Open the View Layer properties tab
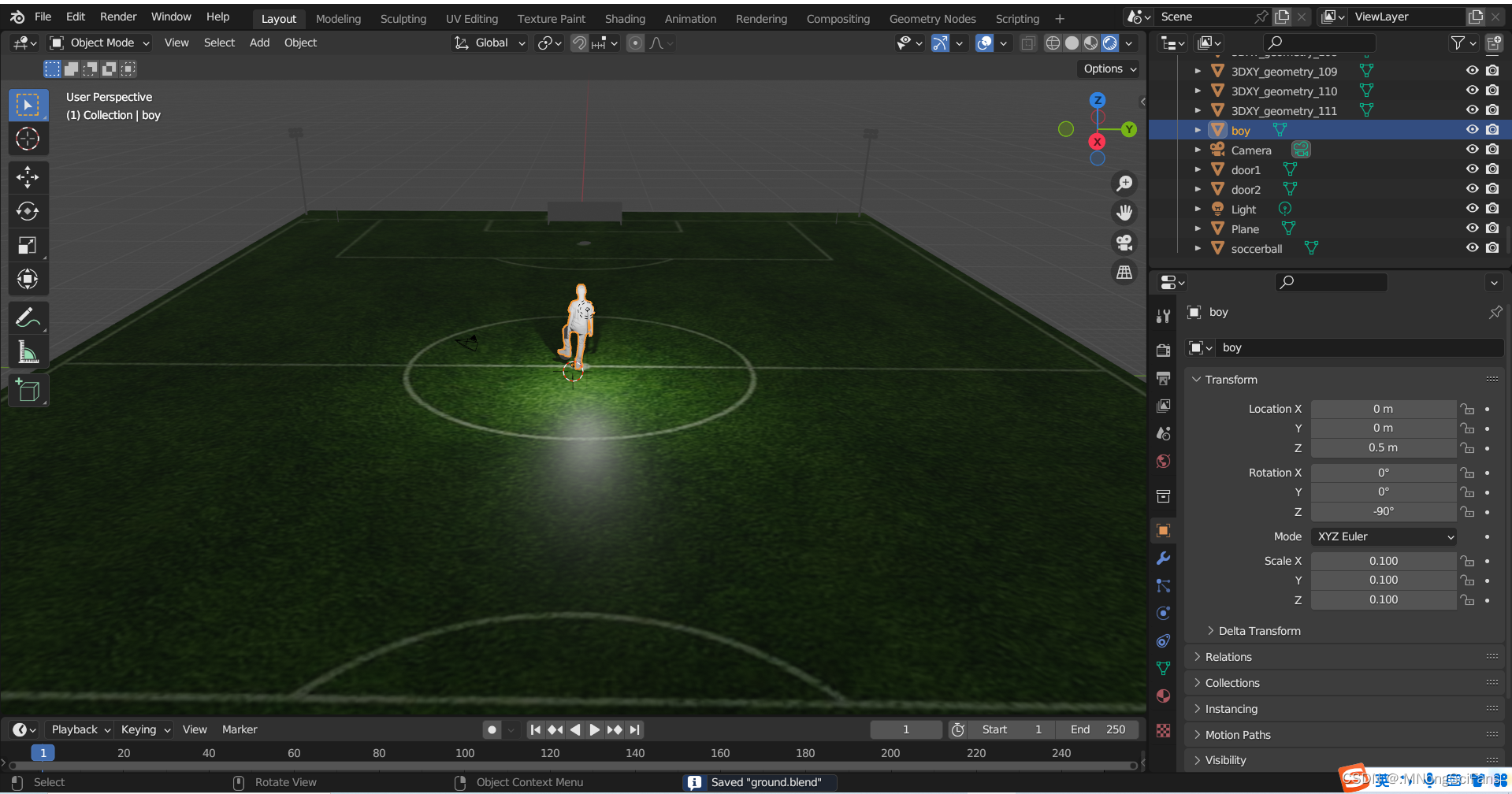The image size is (1512, 794). coord(1163,406)
